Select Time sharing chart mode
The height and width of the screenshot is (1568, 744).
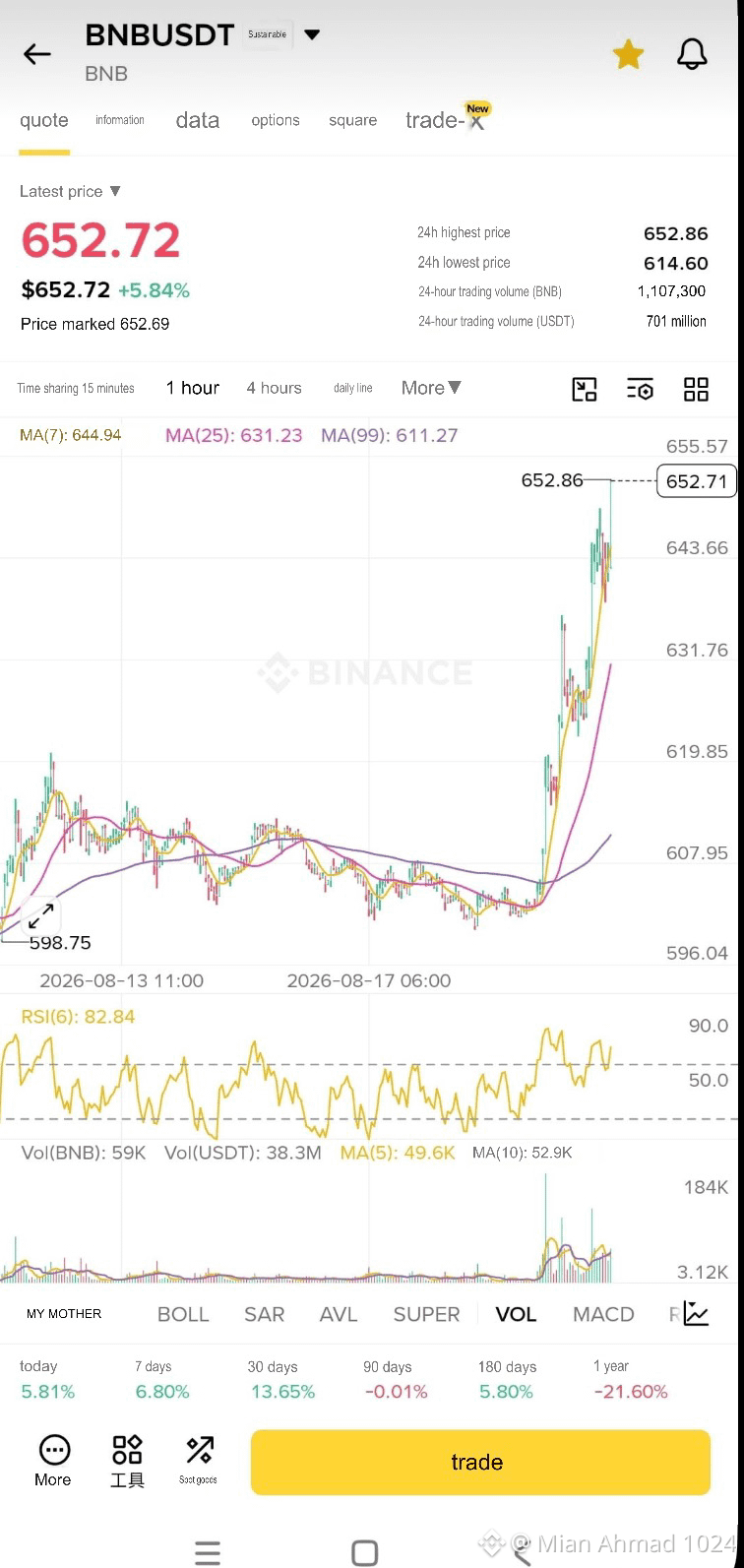[x=47, y=388]
